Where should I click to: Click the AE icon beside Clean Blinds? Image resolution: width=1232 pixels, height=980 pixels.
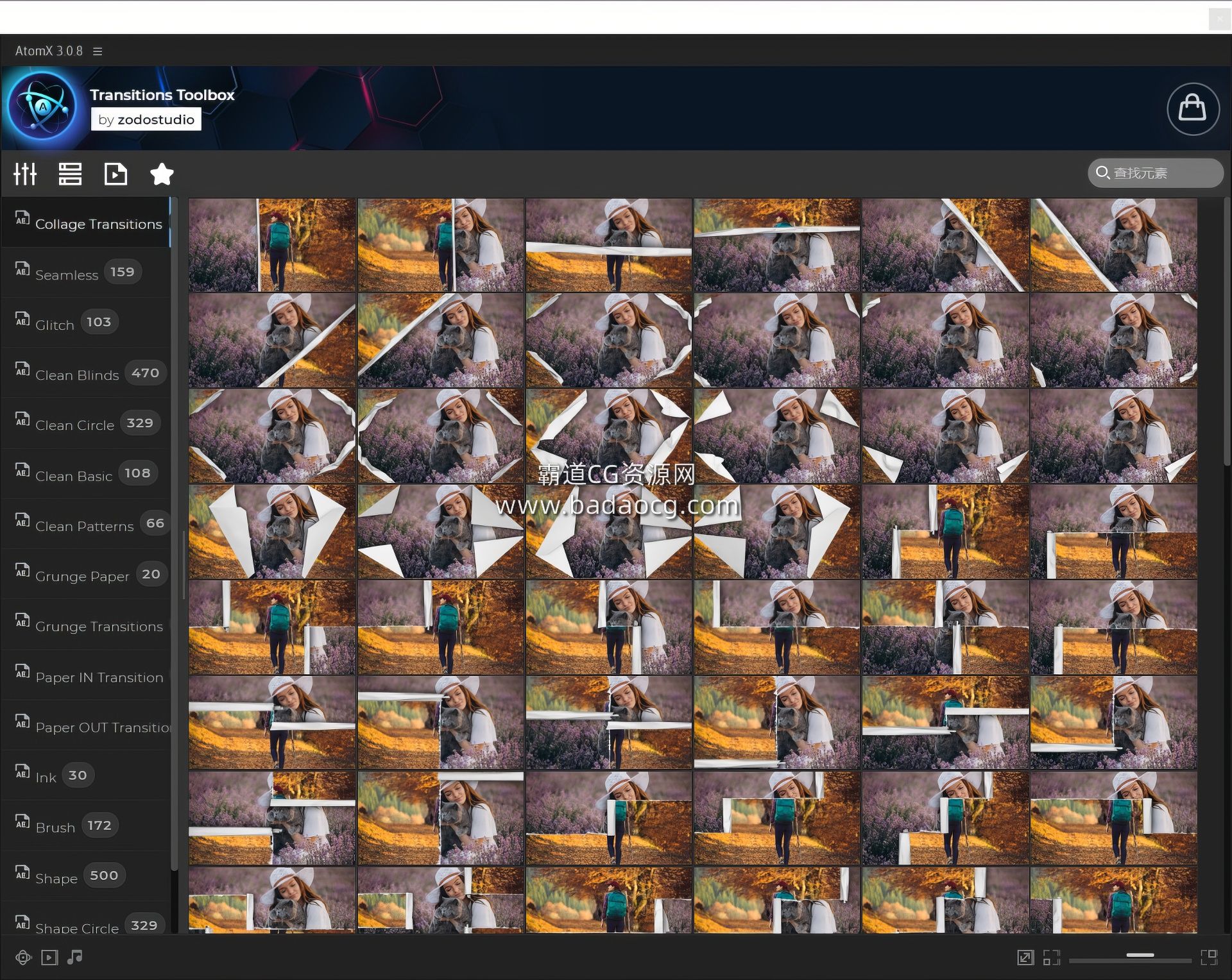click(x=22, y=369)
